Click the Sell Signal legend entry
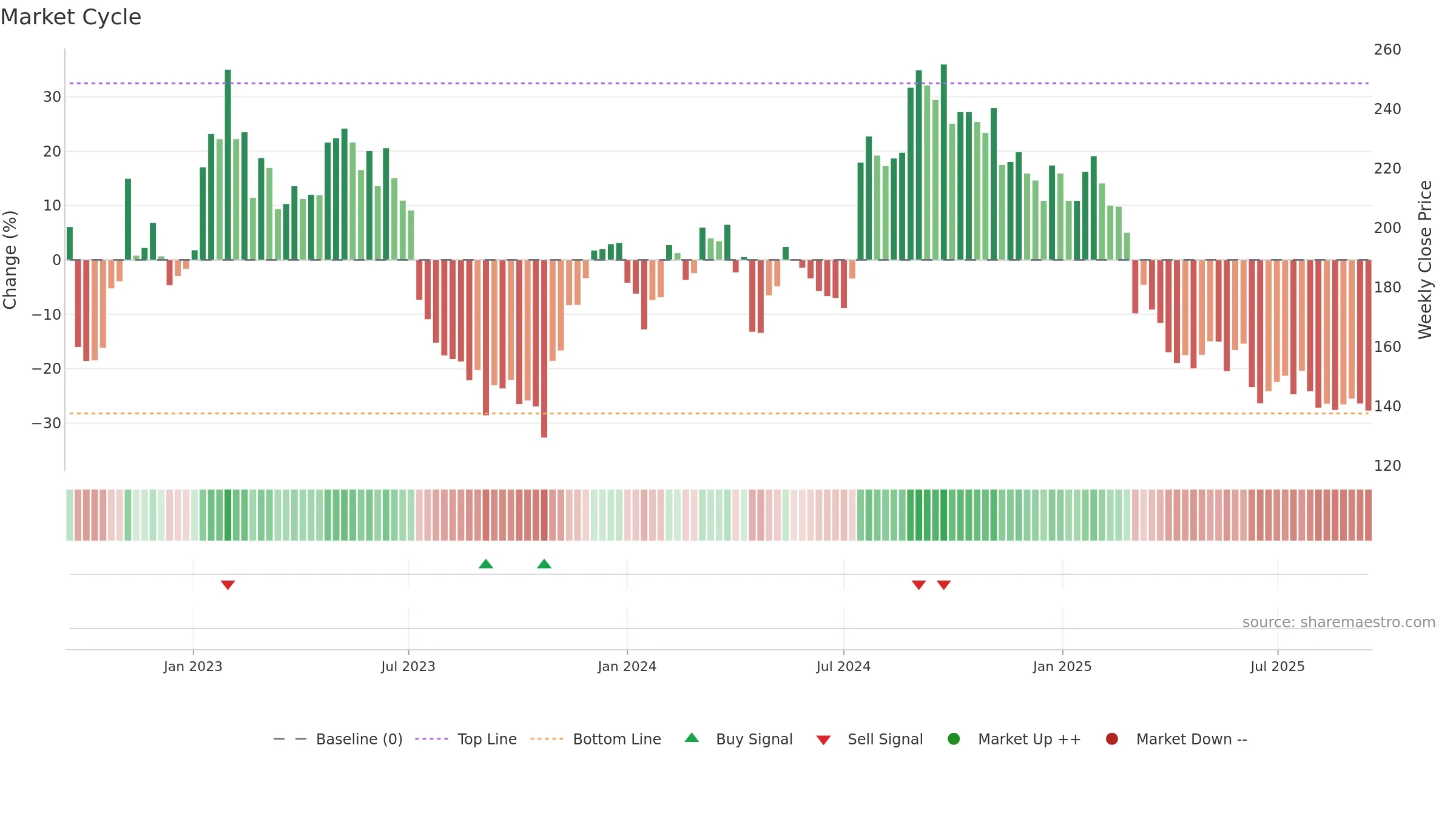Screen dimensions: 1456x819 pos(869,739)
